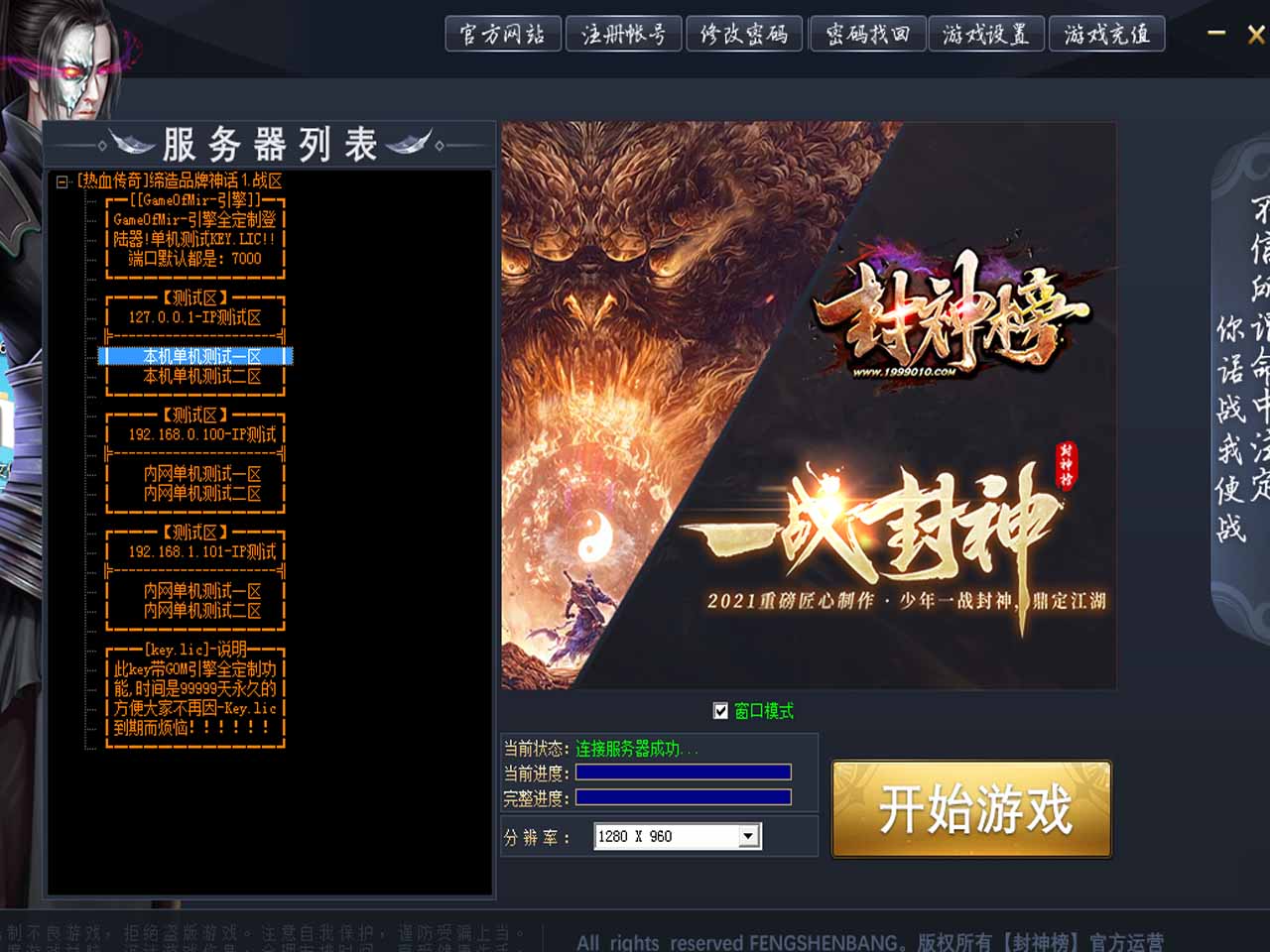The height and width of the screenshot is (952, 1270).
Task: Select the 192.168.0.100-IP测试 server item
Action: (x=201, y=434)
